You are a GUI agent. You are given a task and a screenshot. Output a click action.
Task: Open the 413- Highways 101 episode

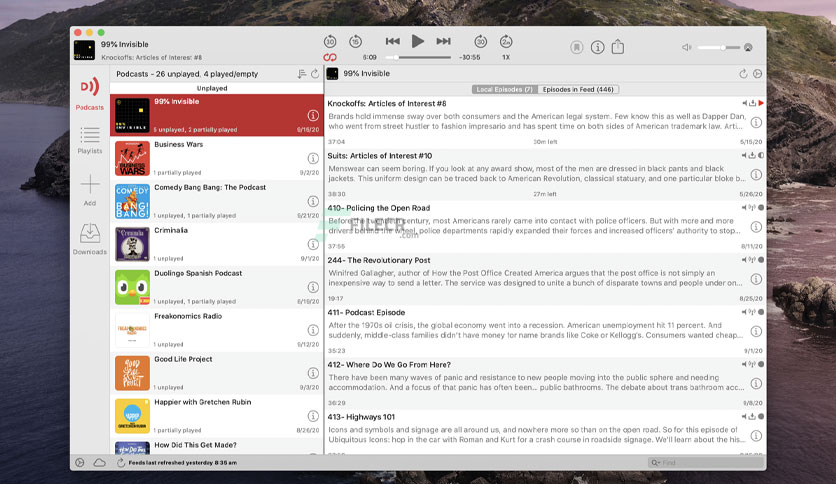click(545, 432)
